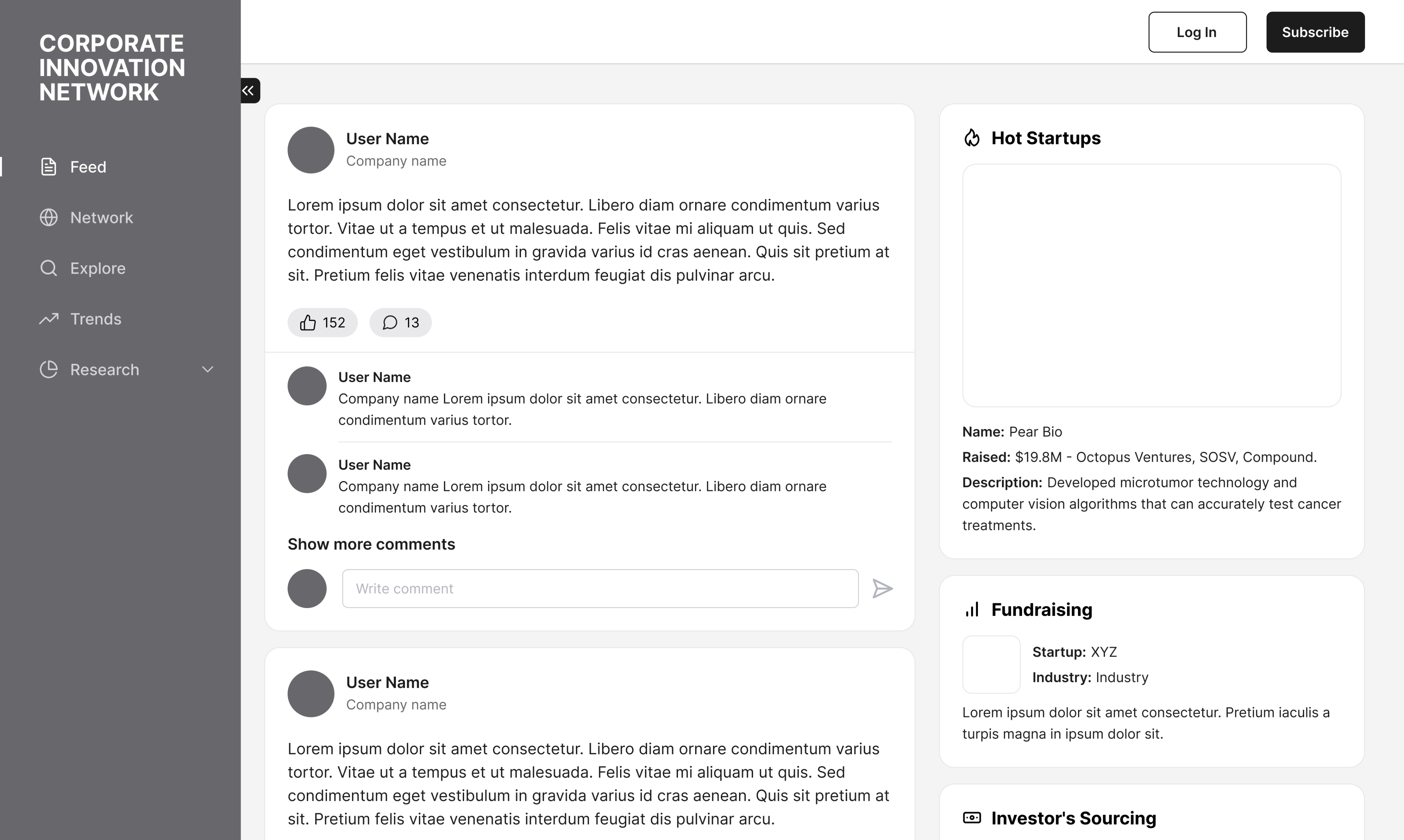
Task: Open comments on post with 13 comments
Action: pyautogui.click(x=400, y=323)
